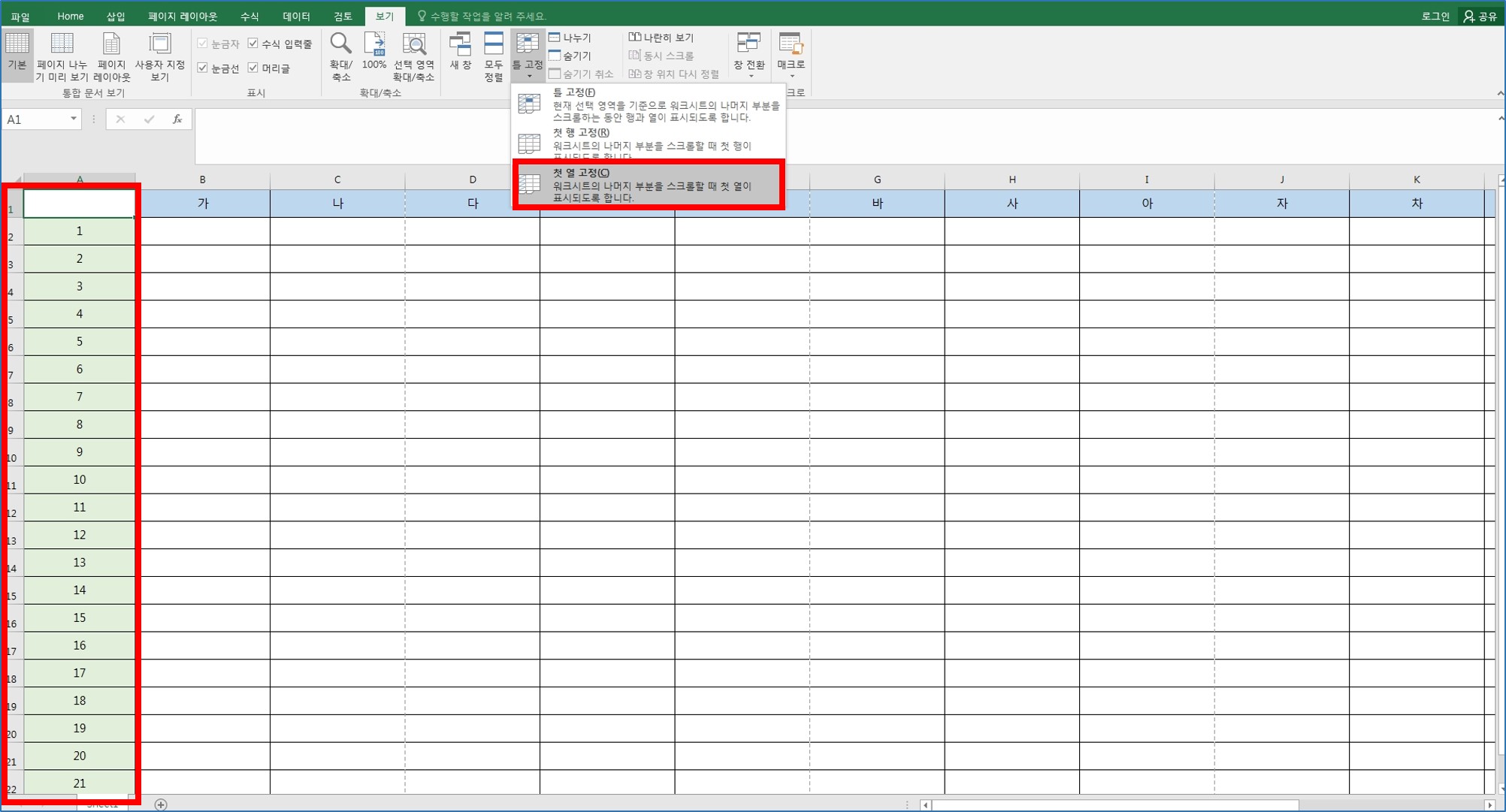Select the green cell containing 15
Screen dimensions: 1506x812
[x=80, y=618]
